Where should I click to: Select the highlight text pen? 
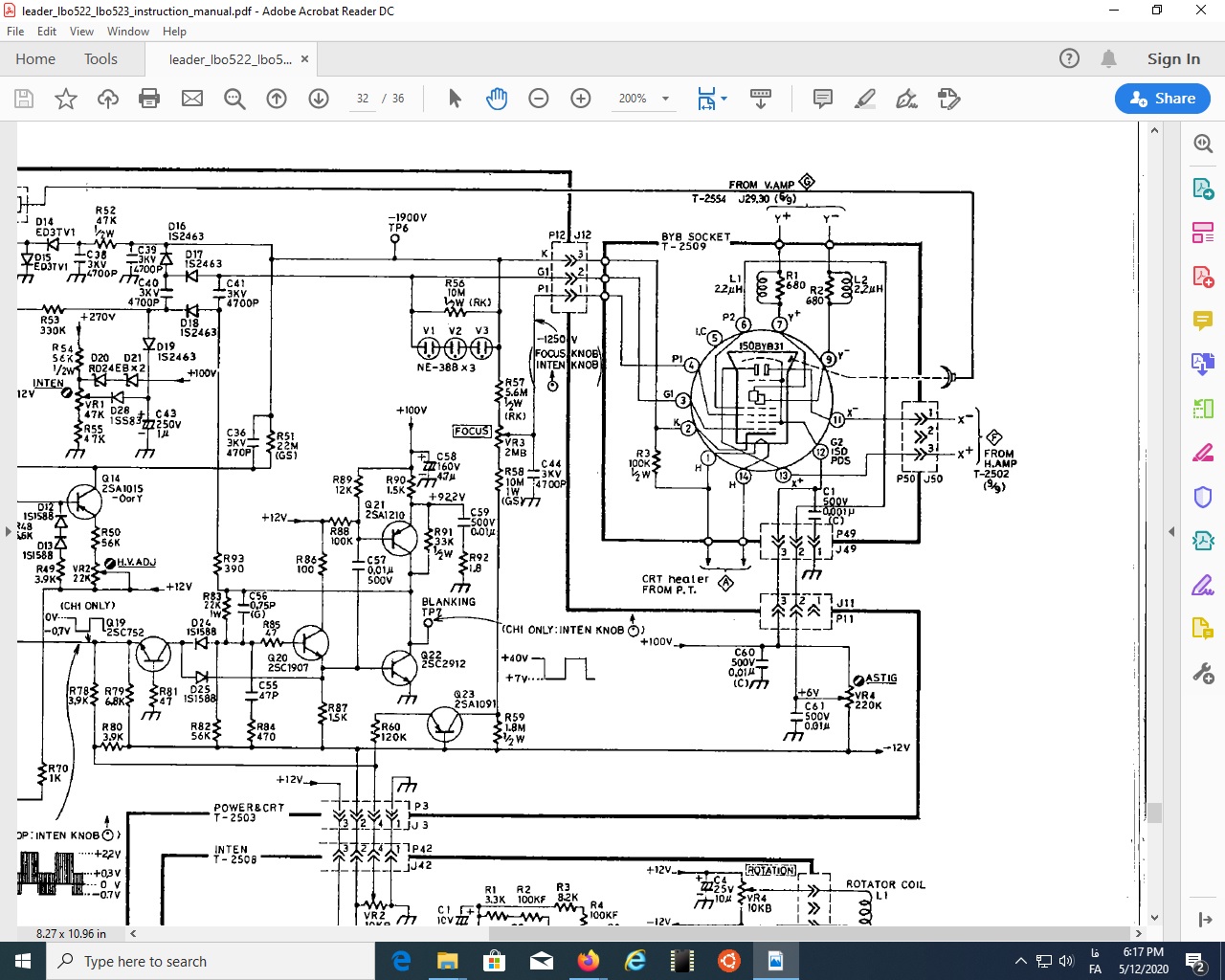coord(865,99)
